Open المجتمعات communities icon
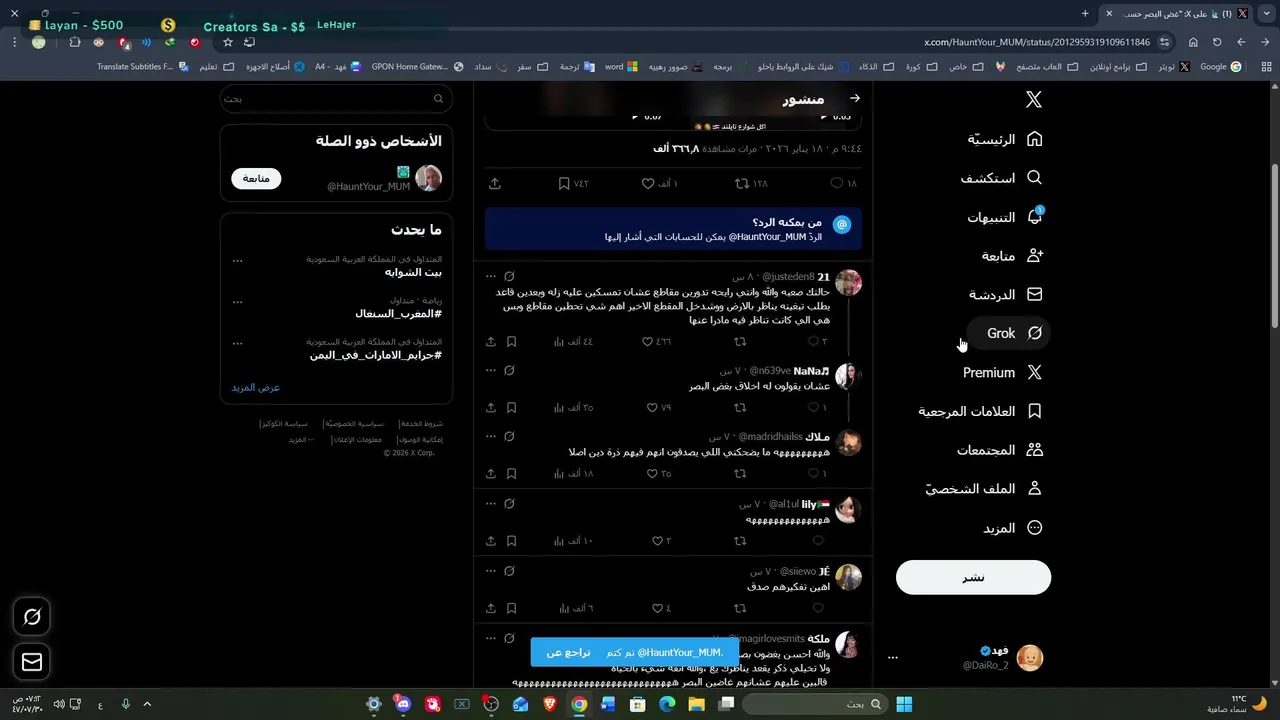Screen dimensions: 1280x720 coord(1035,450)
